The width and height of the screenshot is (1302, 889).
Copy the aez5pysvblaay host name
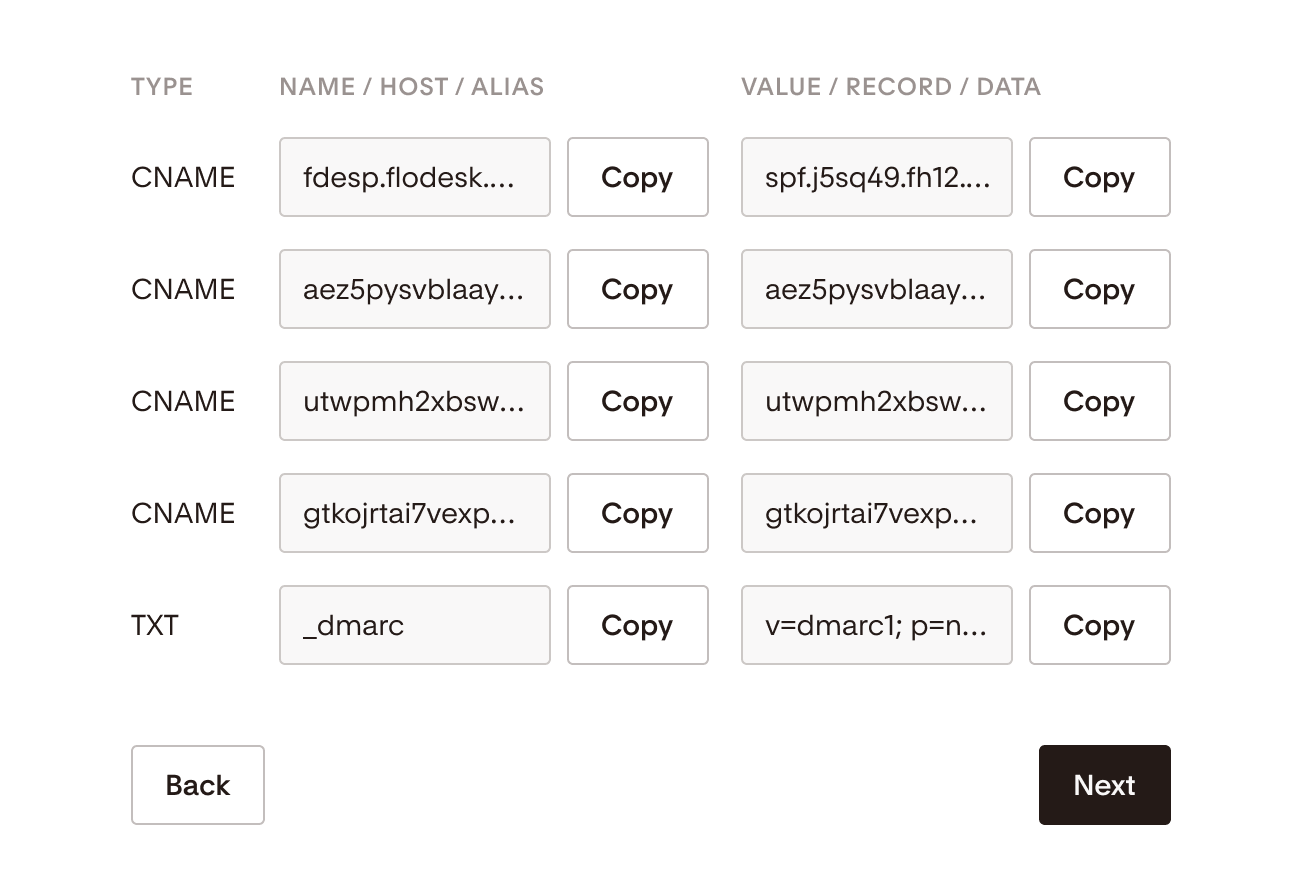(x=638, y=289)
